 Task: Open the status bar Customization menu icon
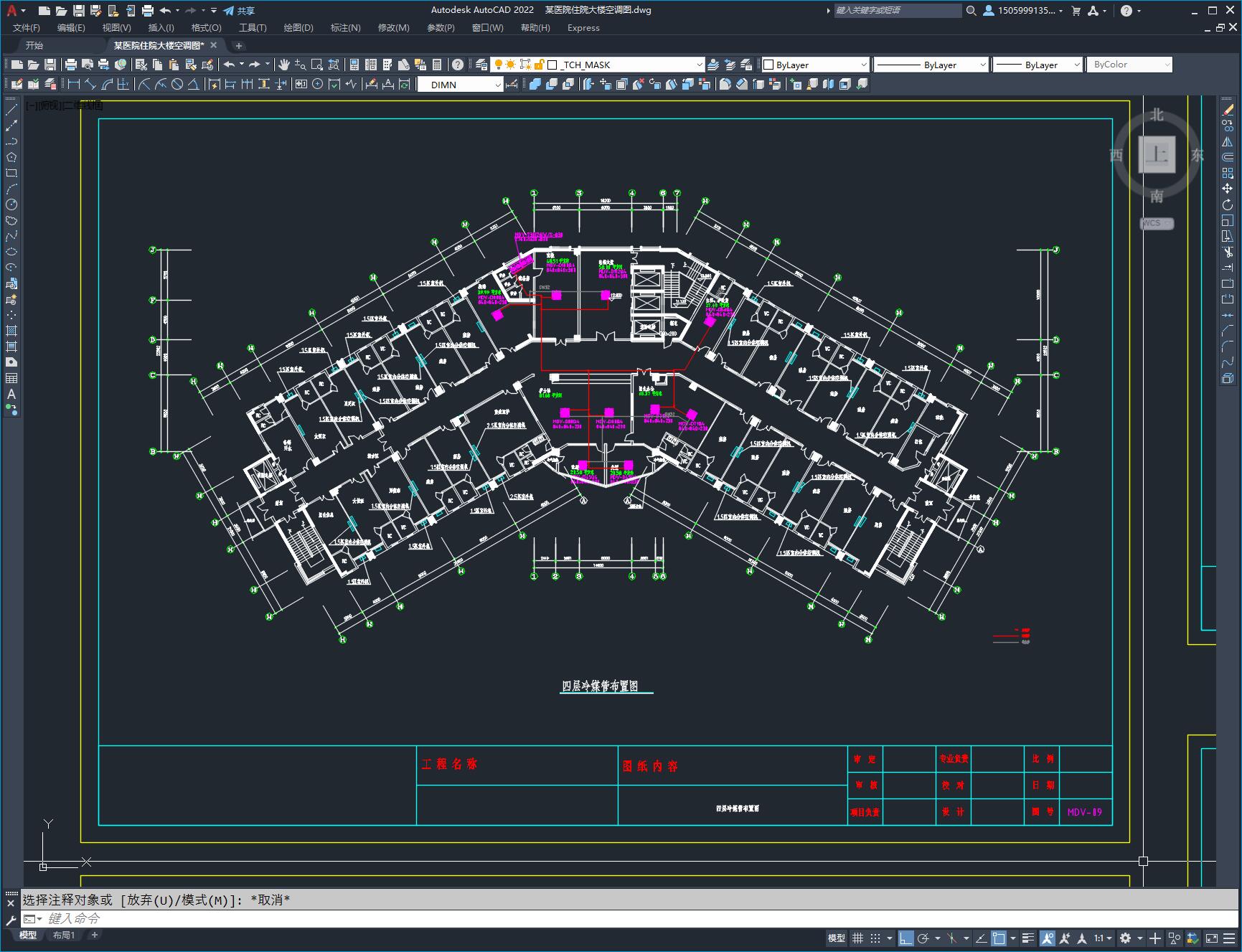[x=1229, y=938]
